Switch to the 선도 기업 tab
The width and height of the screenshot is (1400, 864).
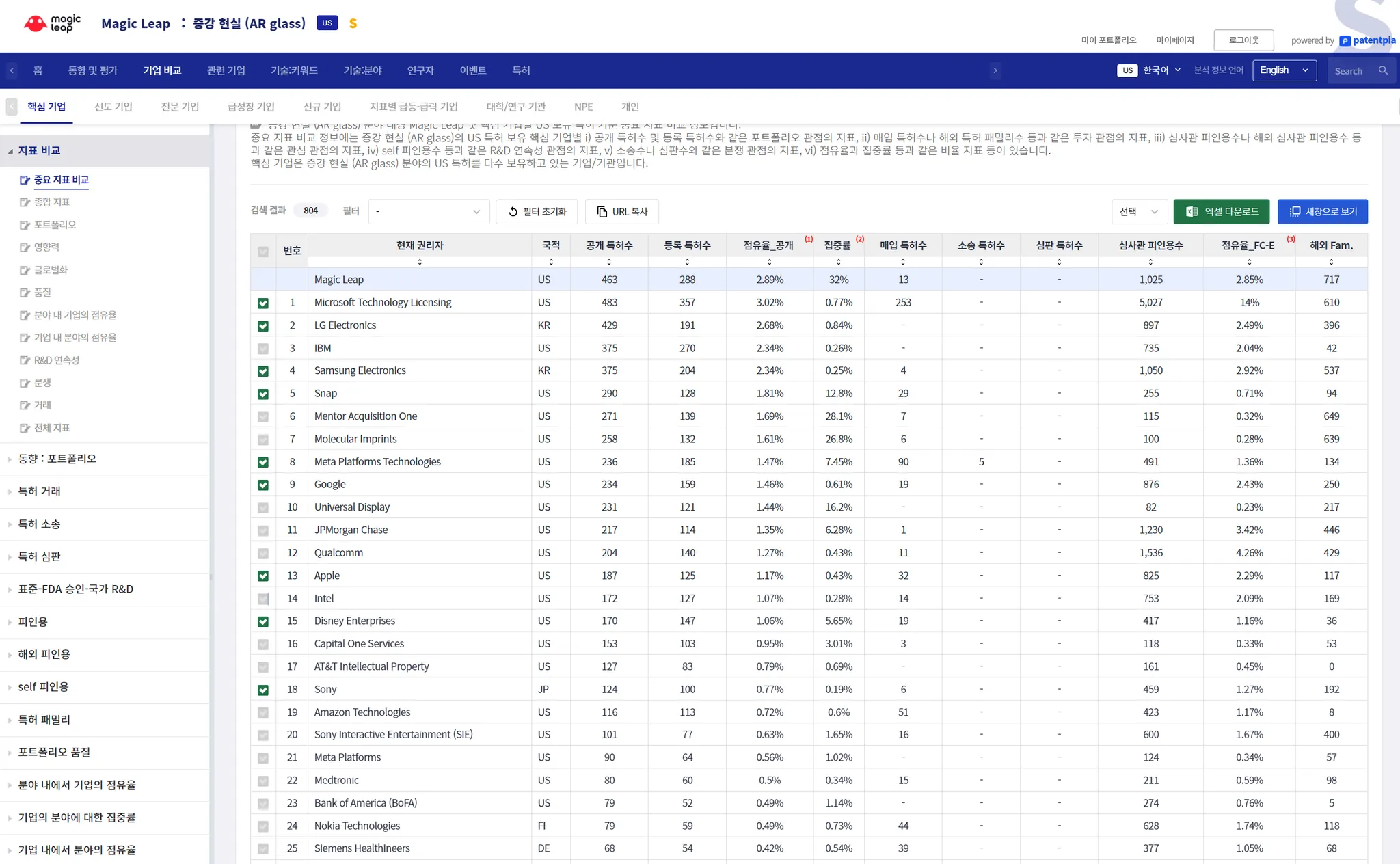(113, 107)
